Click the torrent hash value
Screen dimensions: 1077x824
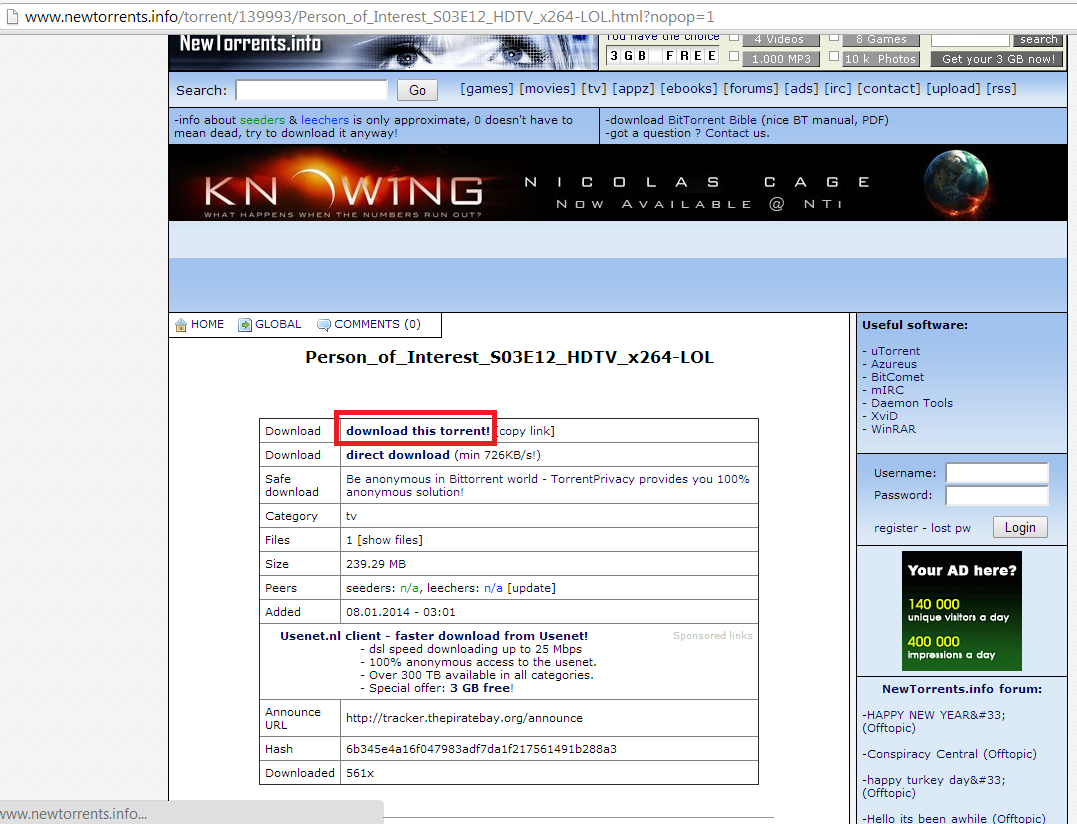pos(481,749)
